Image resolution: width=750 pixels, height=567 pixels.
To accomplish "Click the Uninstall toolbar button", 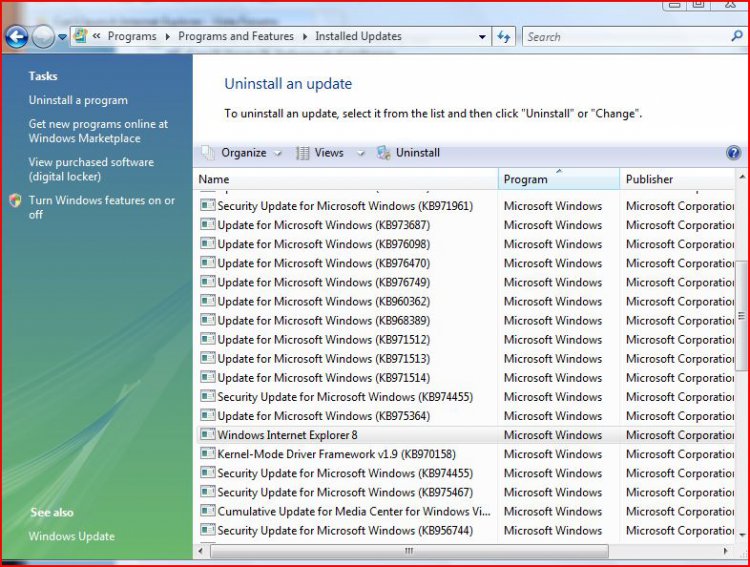I will tap(408, 153).
